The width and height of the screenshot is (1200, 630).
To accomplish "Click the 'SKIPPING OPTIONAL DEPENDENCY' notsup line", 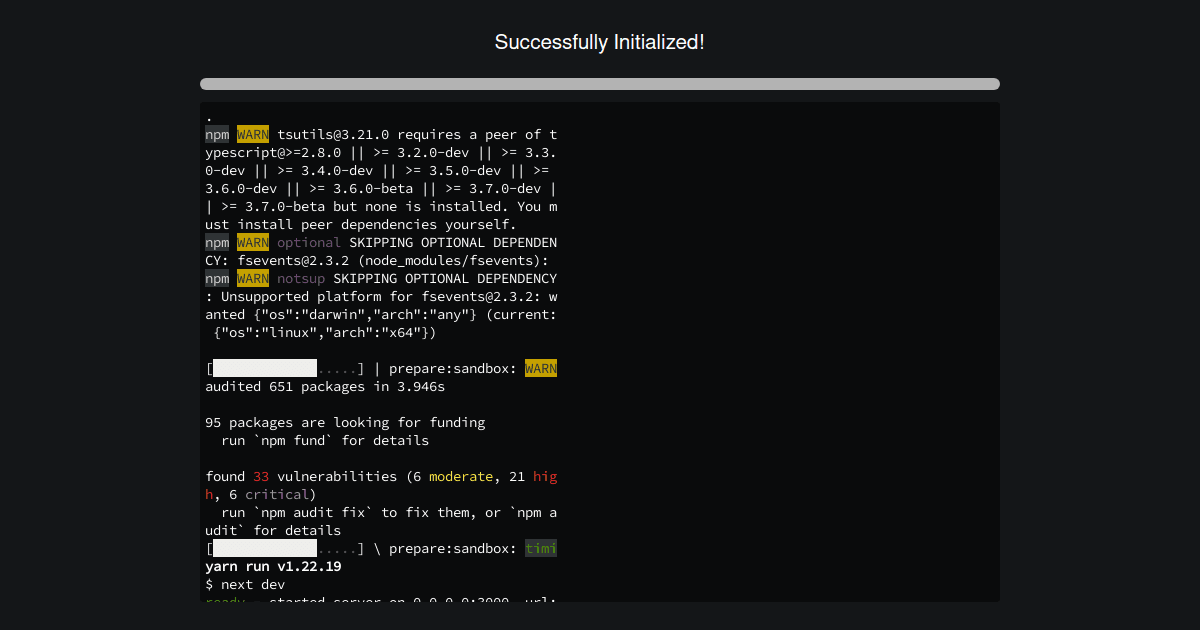I will coord(381,278).
